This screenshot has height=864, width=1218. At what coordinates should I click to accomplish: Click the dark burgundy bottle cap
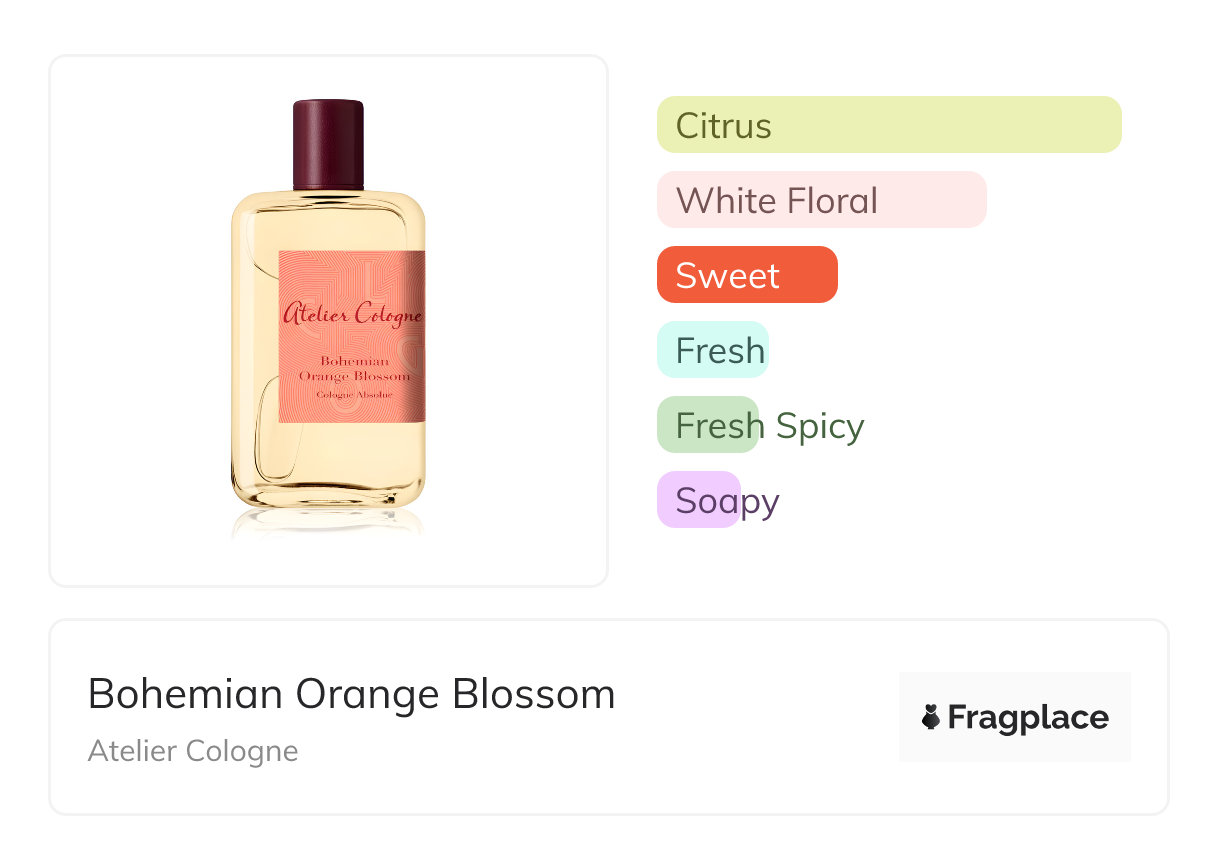click(x=328, y=144)
